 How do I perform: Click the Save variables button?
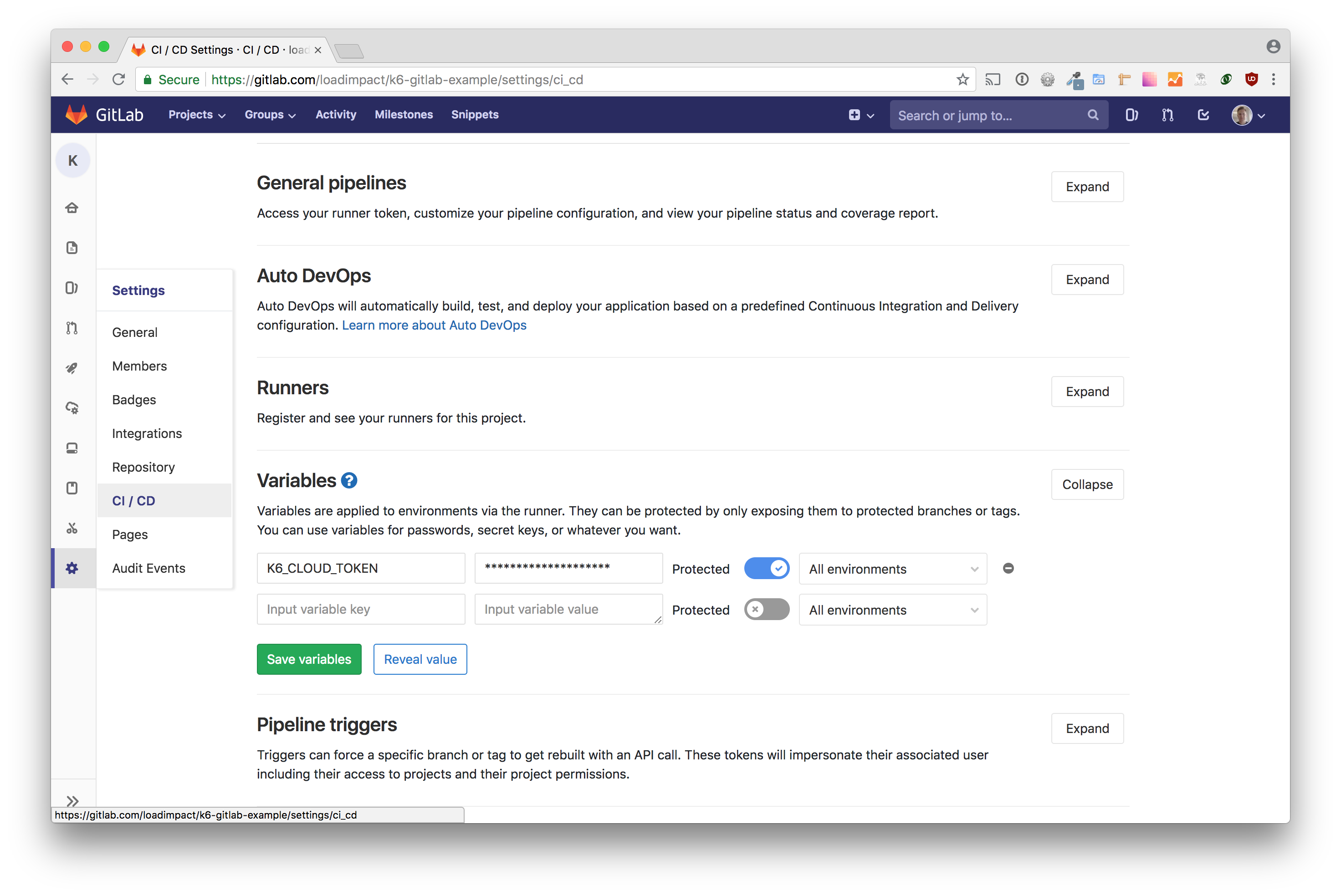tap(309, 659)
